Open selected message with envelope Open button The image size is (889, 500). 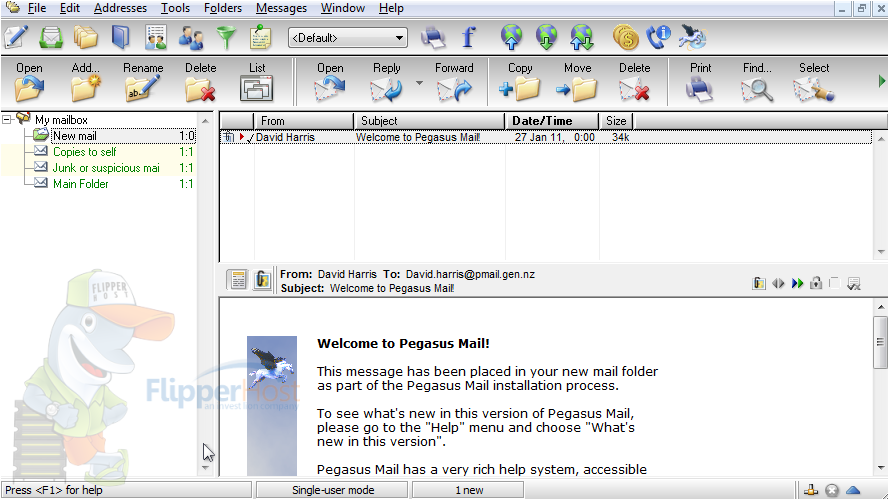click(330, 82)
